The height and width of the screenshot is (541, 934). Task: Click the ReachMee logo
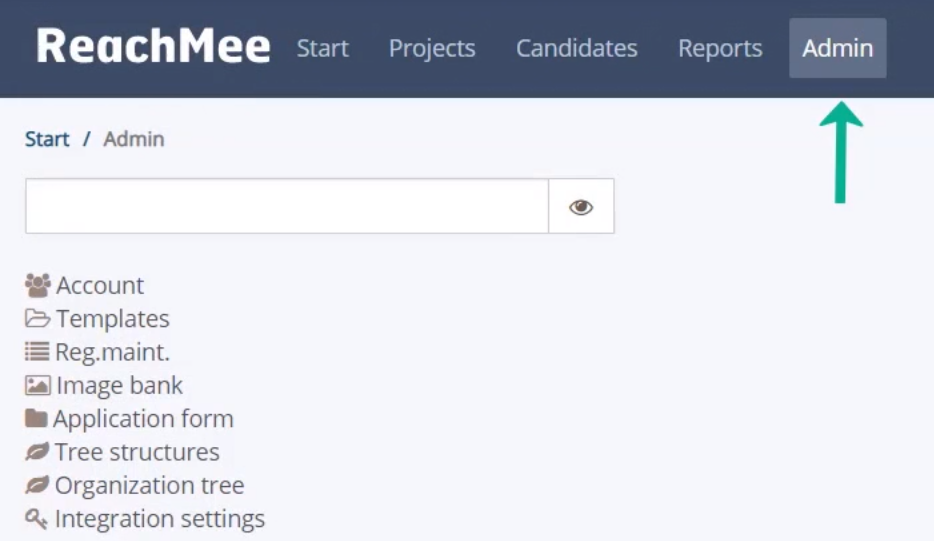pos(153,46)
